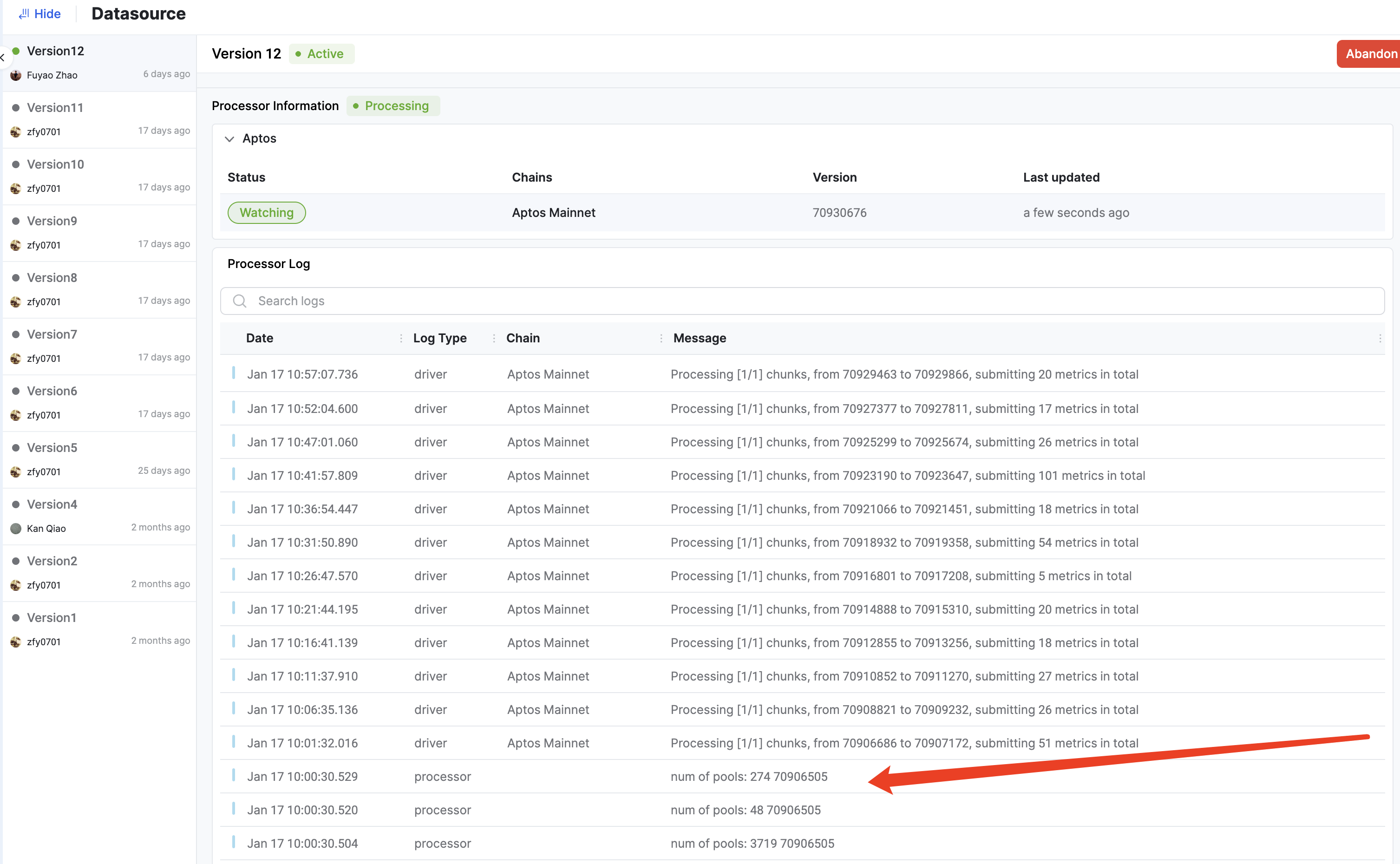This screenshot has width=1400, height=864.
Task: Click the search magnifier icon in logs
Action: 239,301
